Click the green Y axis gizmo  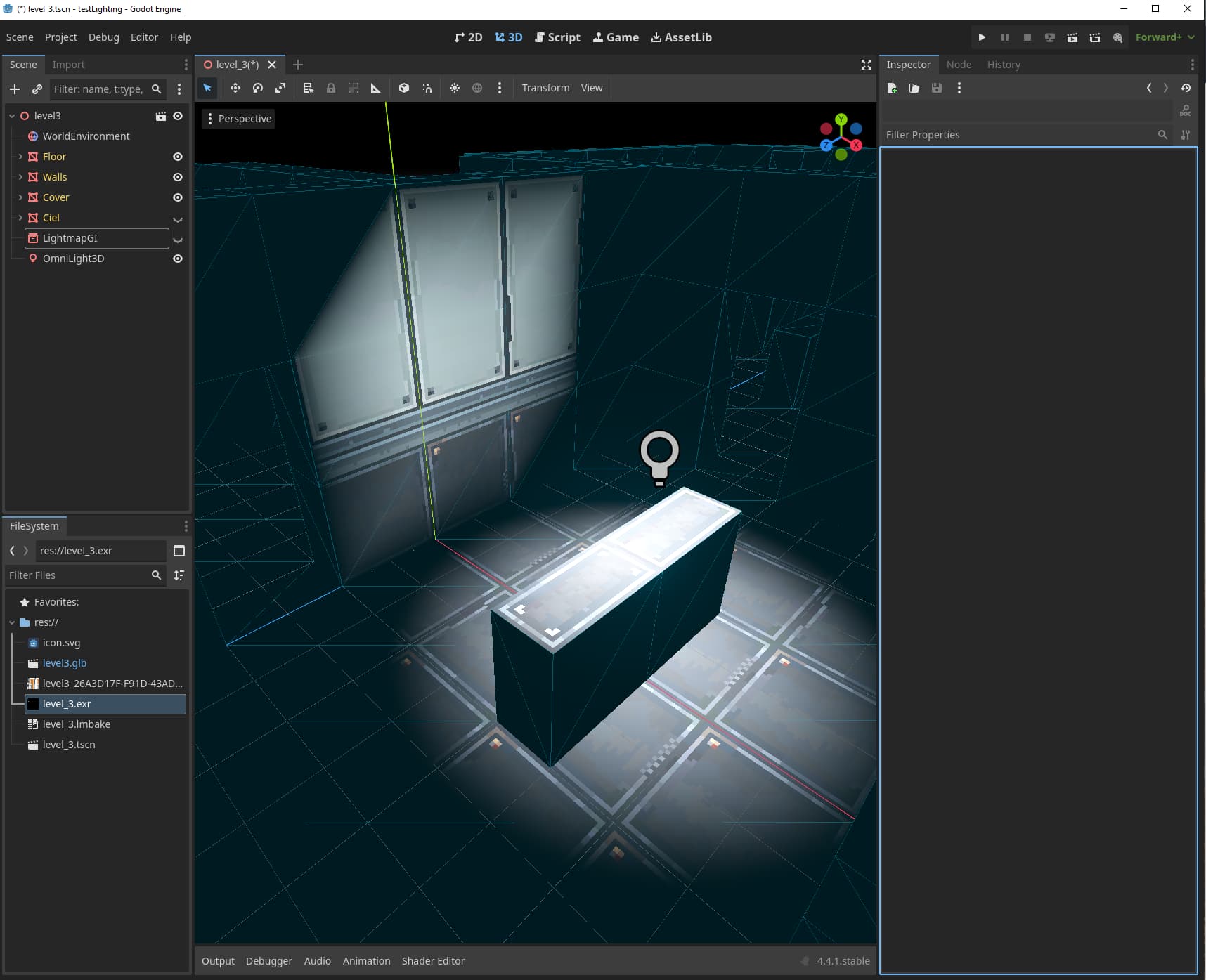click(841, 119)
